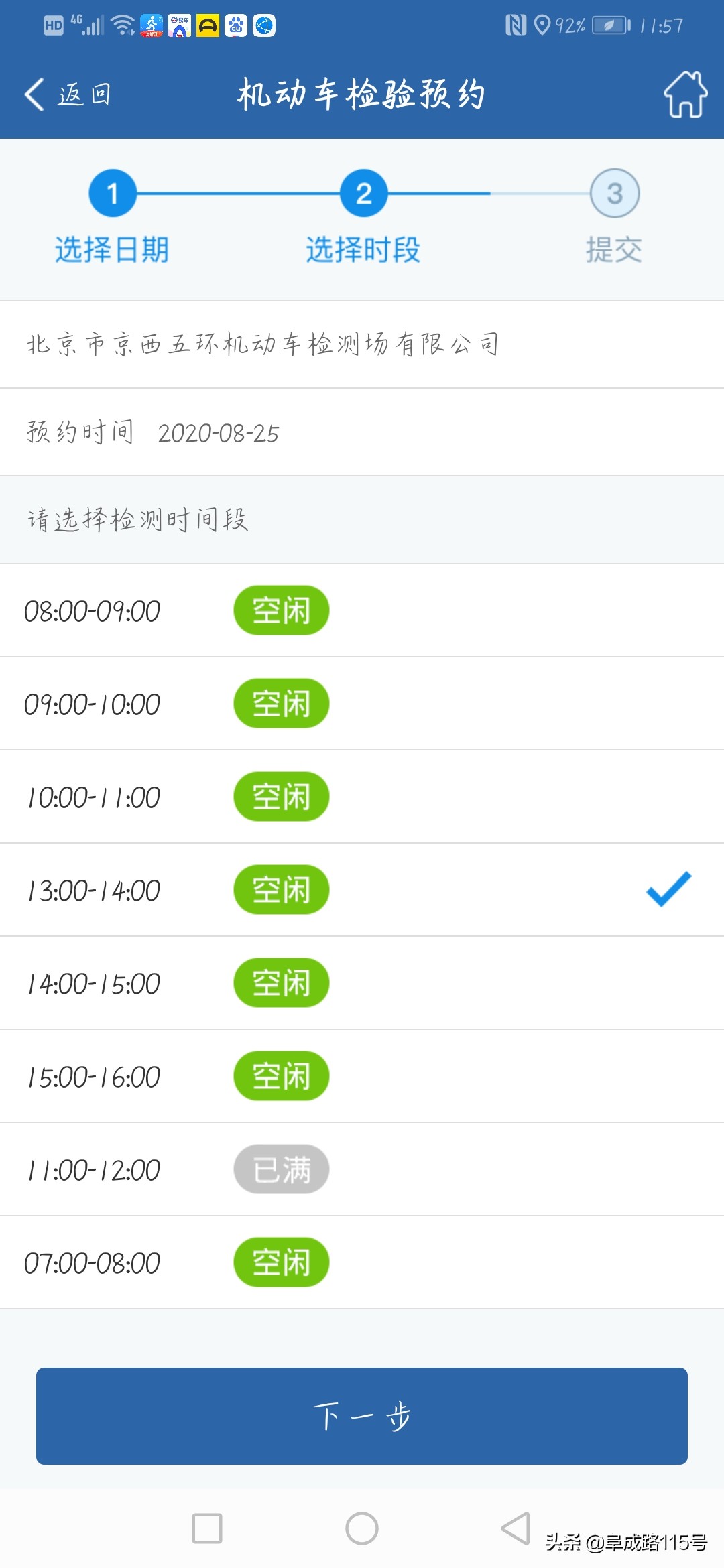Tap the 选择日期 step label
Viewport: 724px width, 1568px height.
click(x=112, y=250)
